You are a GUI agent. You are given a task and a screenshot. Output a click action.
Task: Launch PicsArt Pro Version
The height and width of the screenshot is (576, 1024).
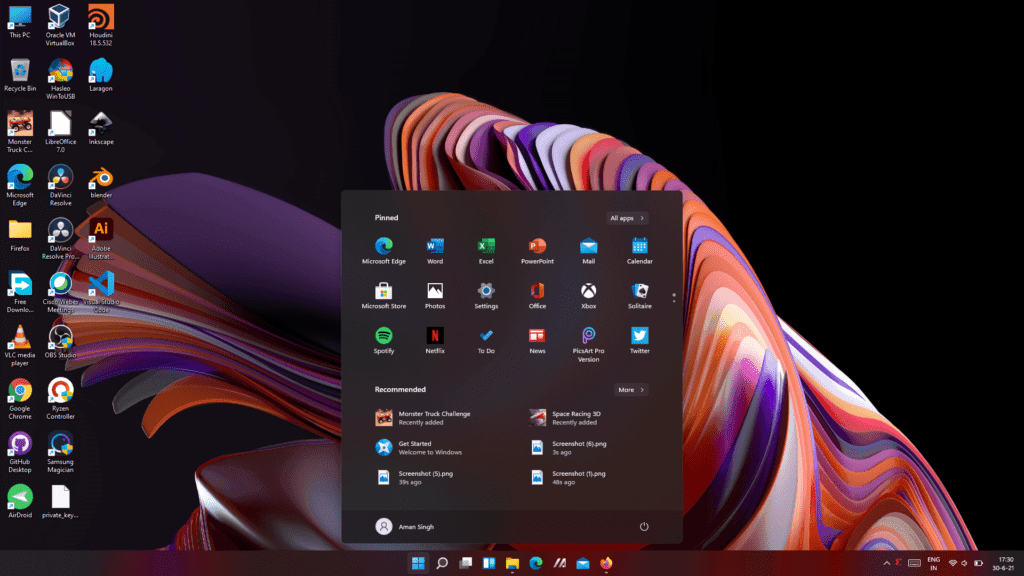(588, 345)
